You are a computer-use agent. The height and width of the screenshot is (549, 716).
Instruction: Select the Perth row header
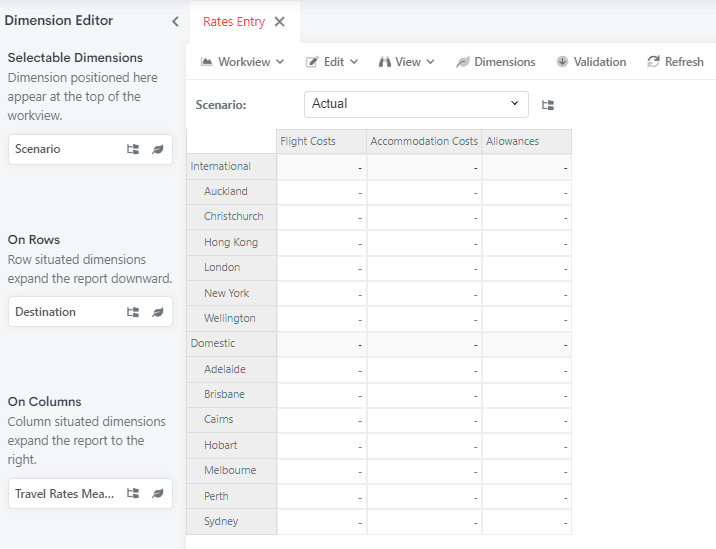point(232,496)
